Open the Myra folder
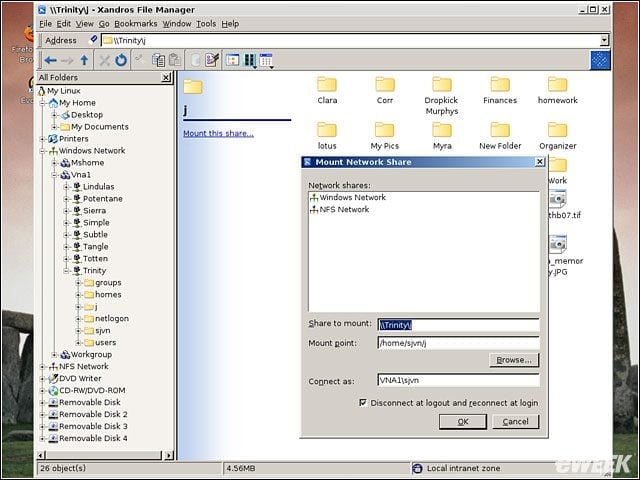 [442, 136]
